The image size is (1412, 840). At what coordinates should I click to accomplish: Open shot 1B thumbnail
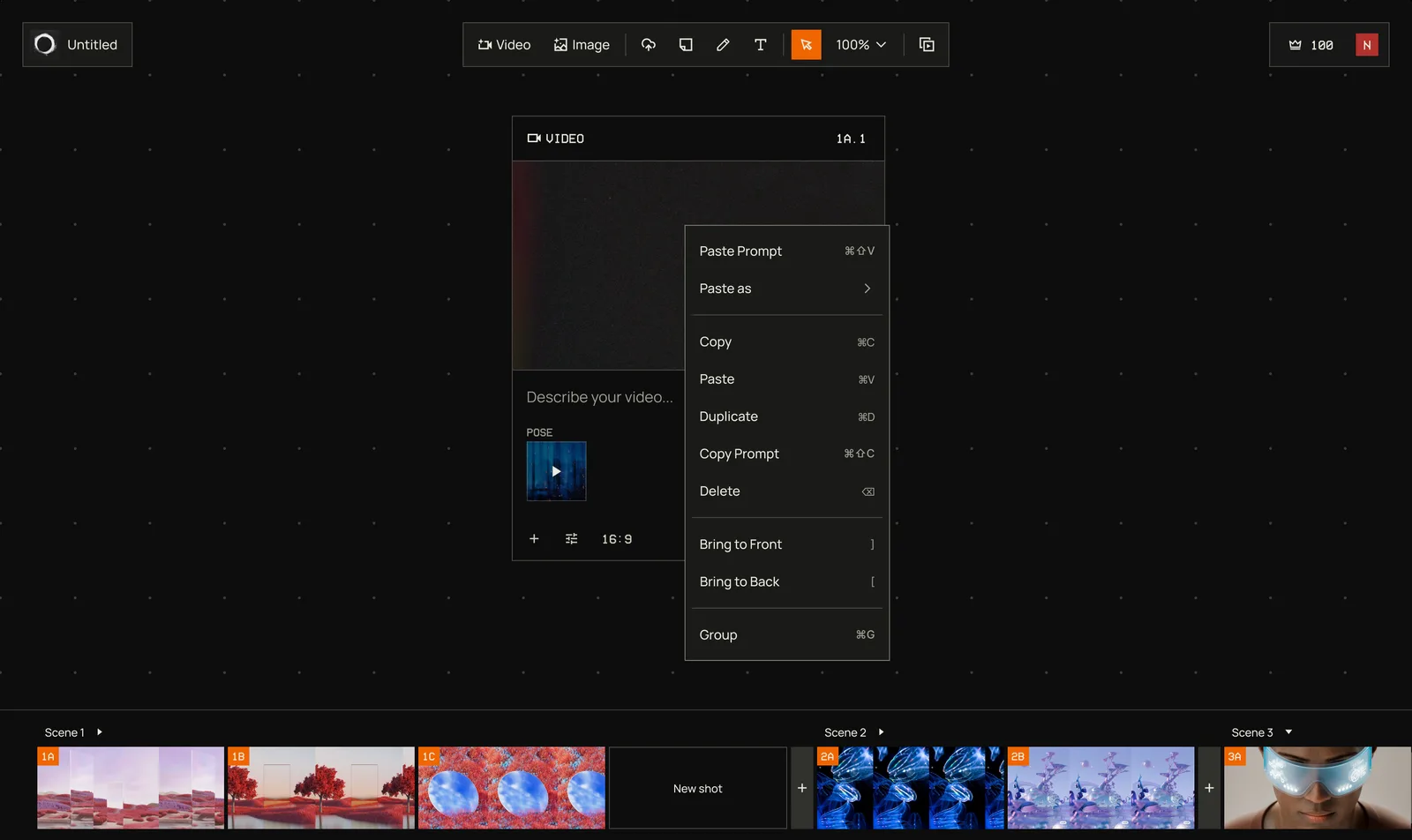point(321,788)
